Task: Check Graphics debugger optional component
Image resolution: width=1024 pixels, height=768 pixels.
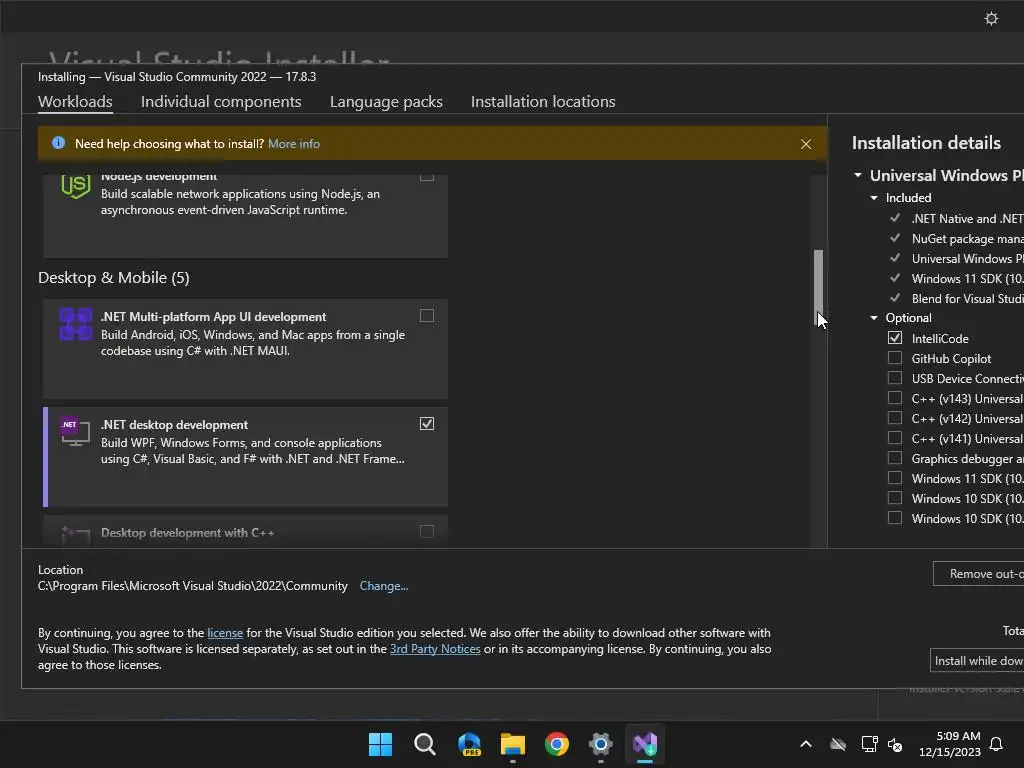Action: point(895,458)
